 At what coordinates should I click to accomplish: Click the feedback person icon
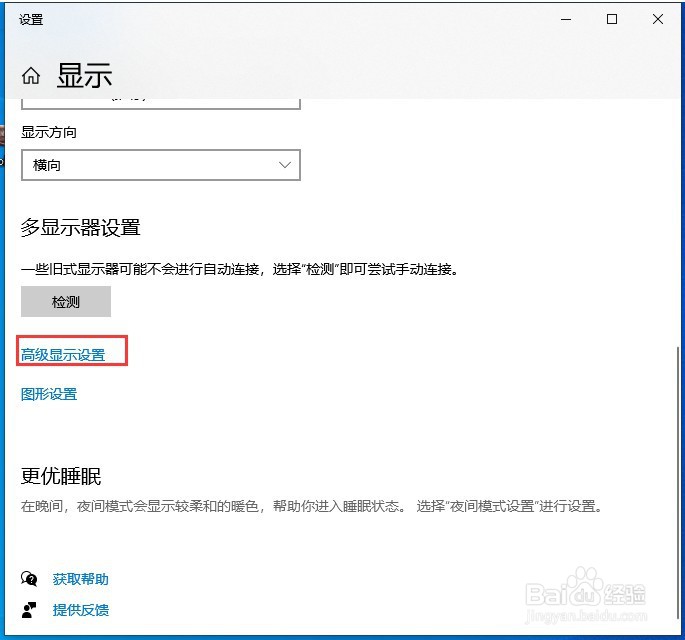[29, 610]
